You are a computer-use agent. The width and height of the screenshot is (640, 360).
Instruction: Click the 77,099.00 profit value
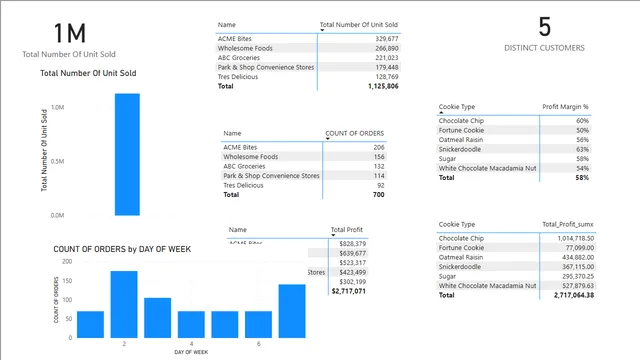coord(580,248)
